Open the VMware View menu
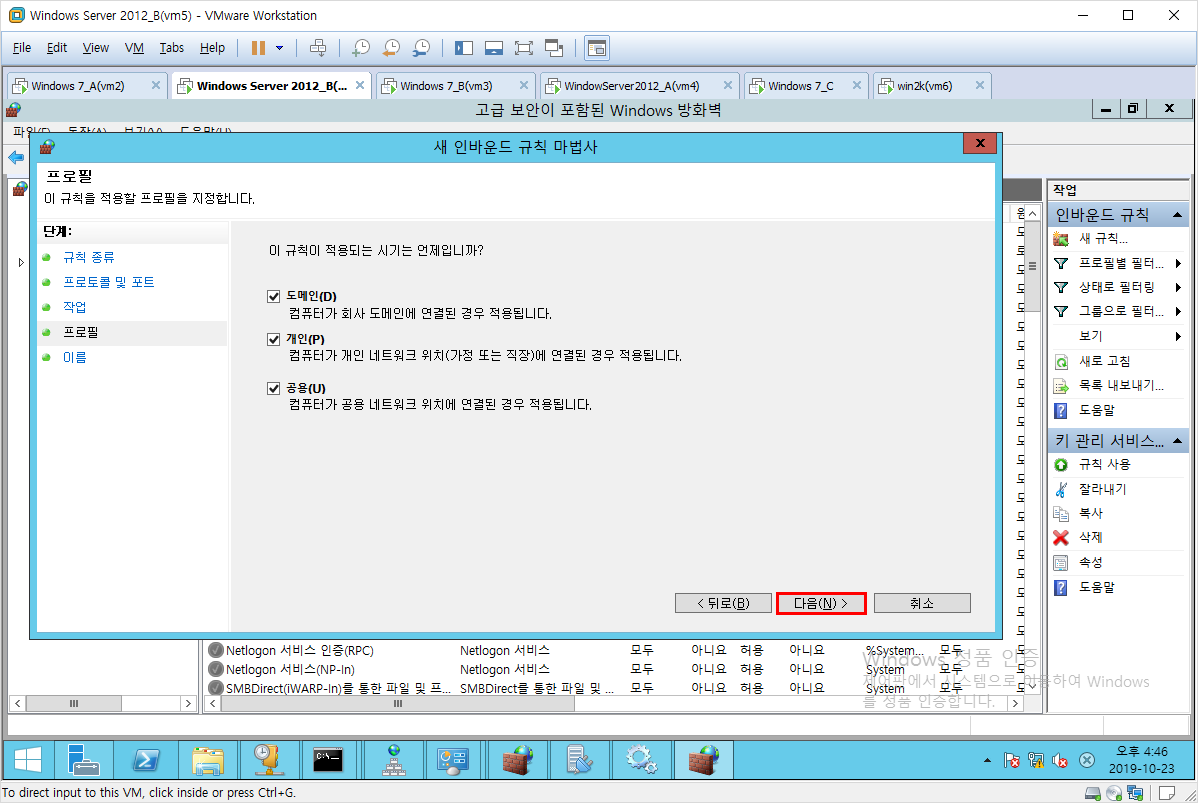Screen dimensions: 1198x803 (96, 48)
